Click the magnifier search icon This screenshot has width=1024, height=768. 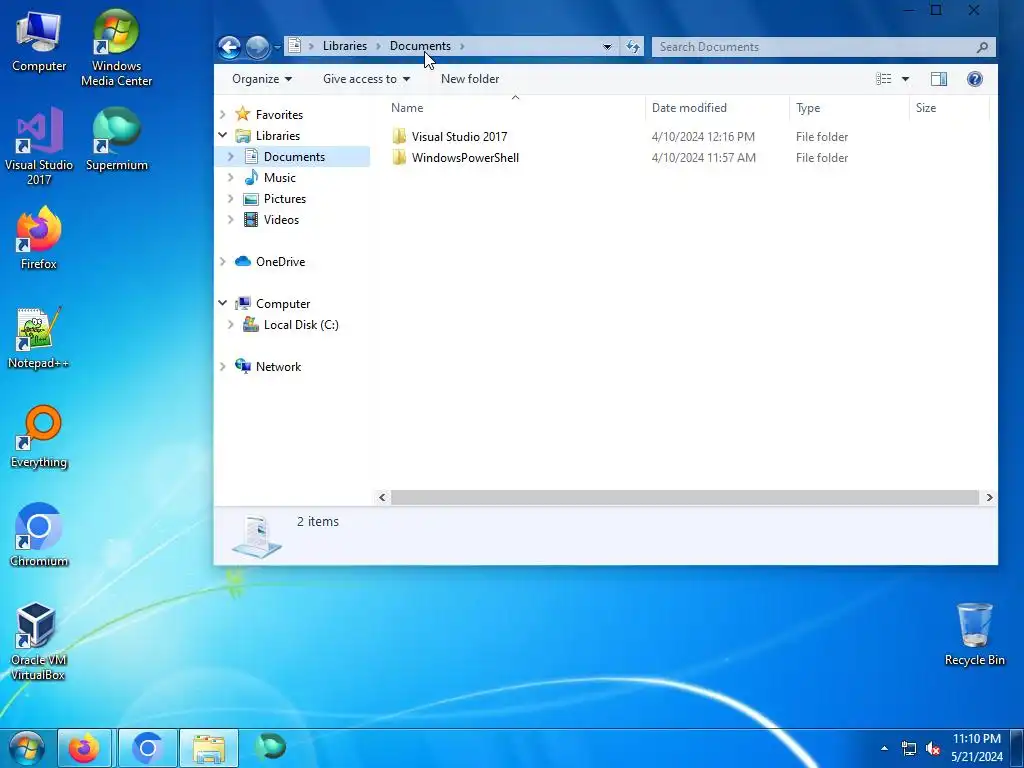[982, 47]
